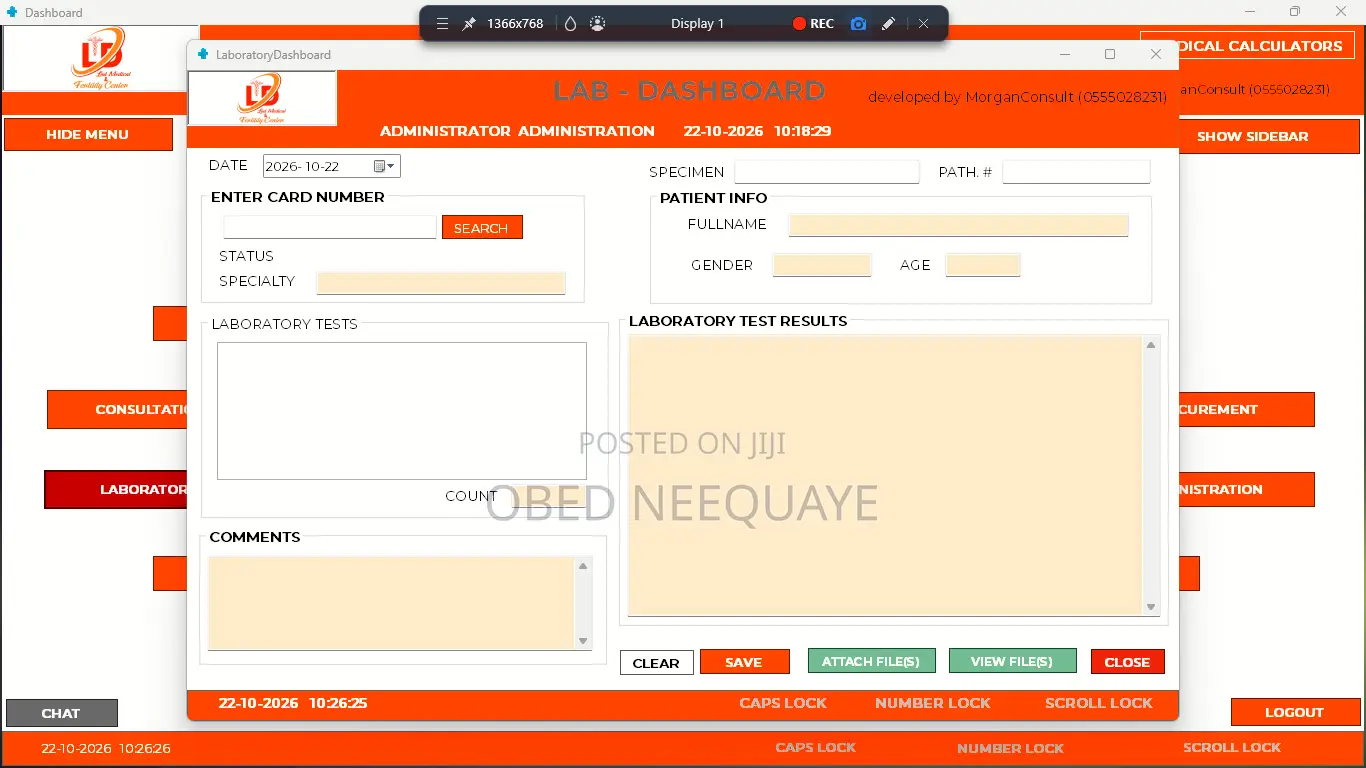Toggle the recorder water-drop blur icon
Viewport: 1366px width, 768px height.
[570, 23]
